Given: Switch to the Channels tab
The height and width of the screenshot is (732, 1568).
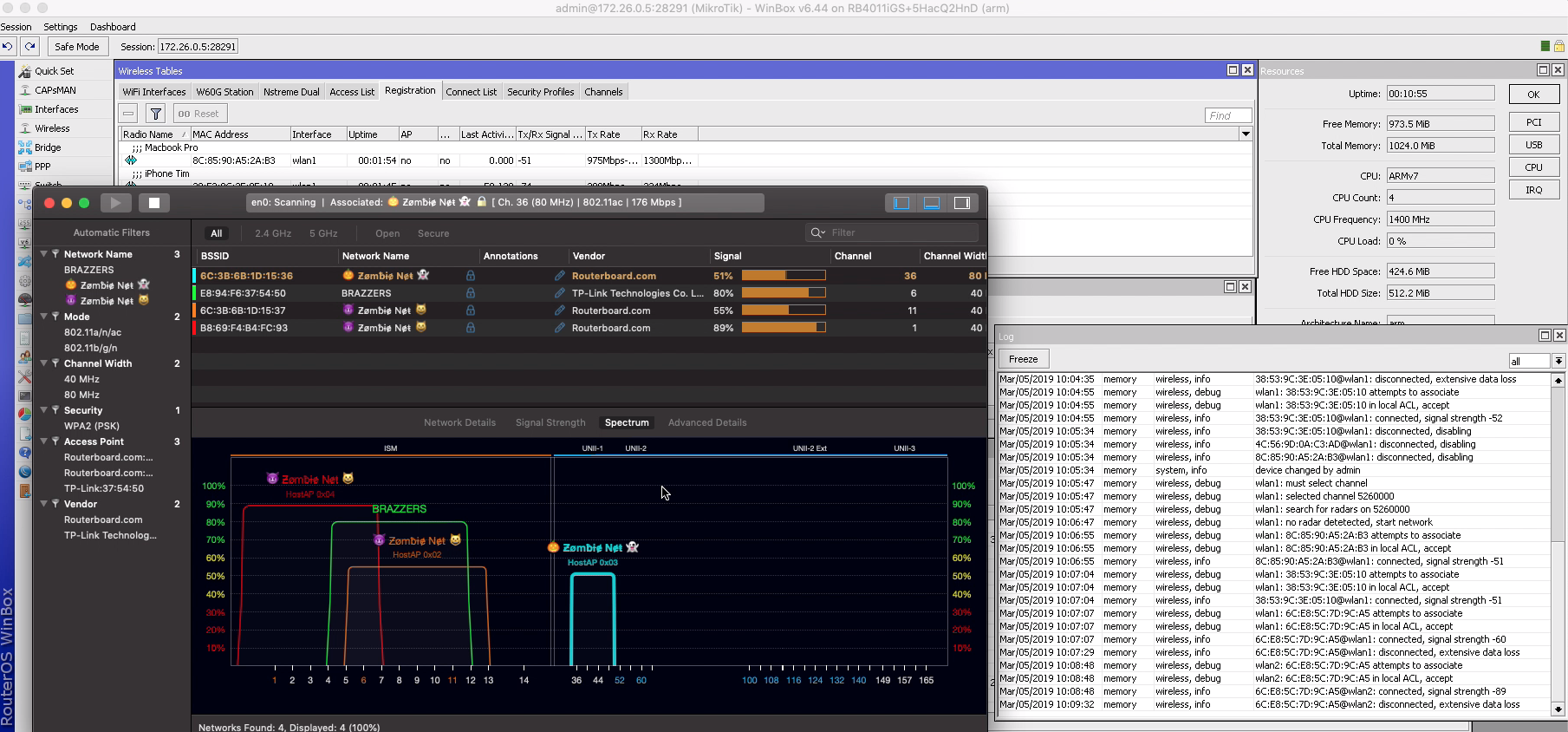Looking at the screenshot, I should [603, 92].
